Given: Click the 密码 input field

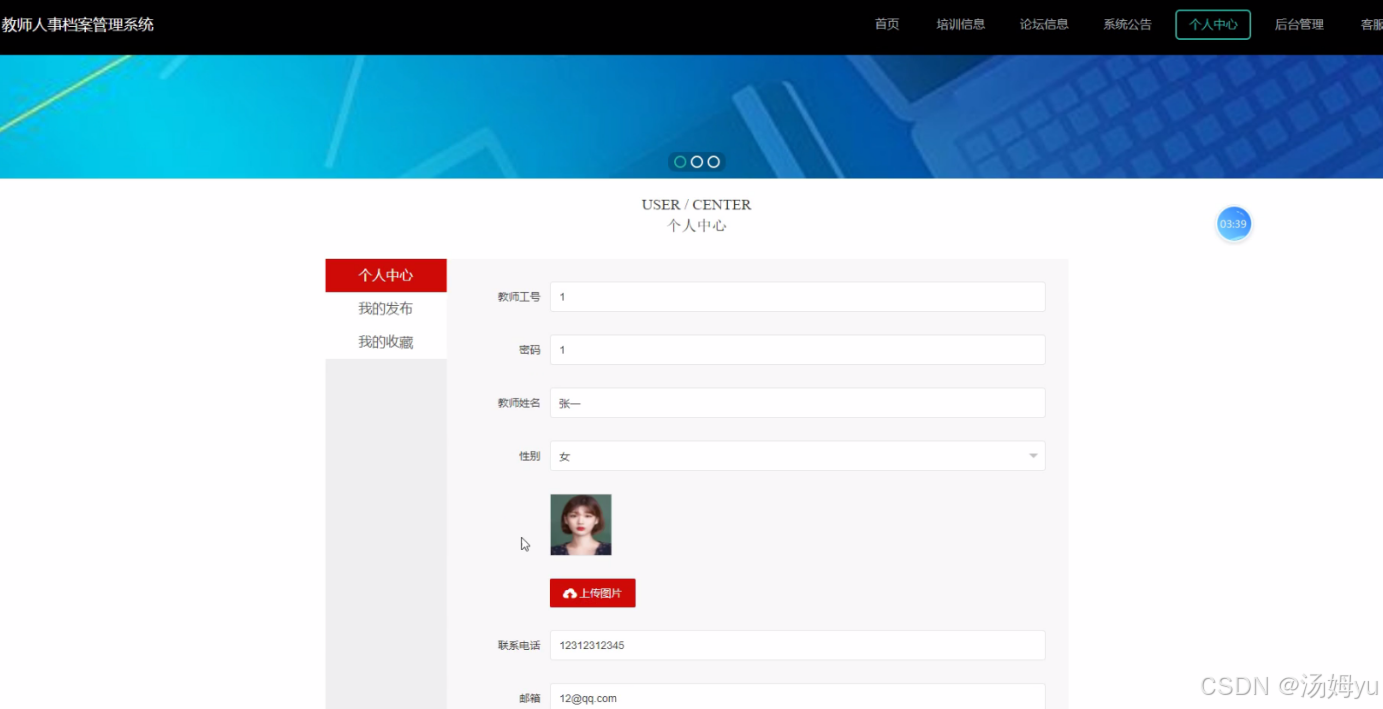Looking at the screenshot, I should (797, 350).
